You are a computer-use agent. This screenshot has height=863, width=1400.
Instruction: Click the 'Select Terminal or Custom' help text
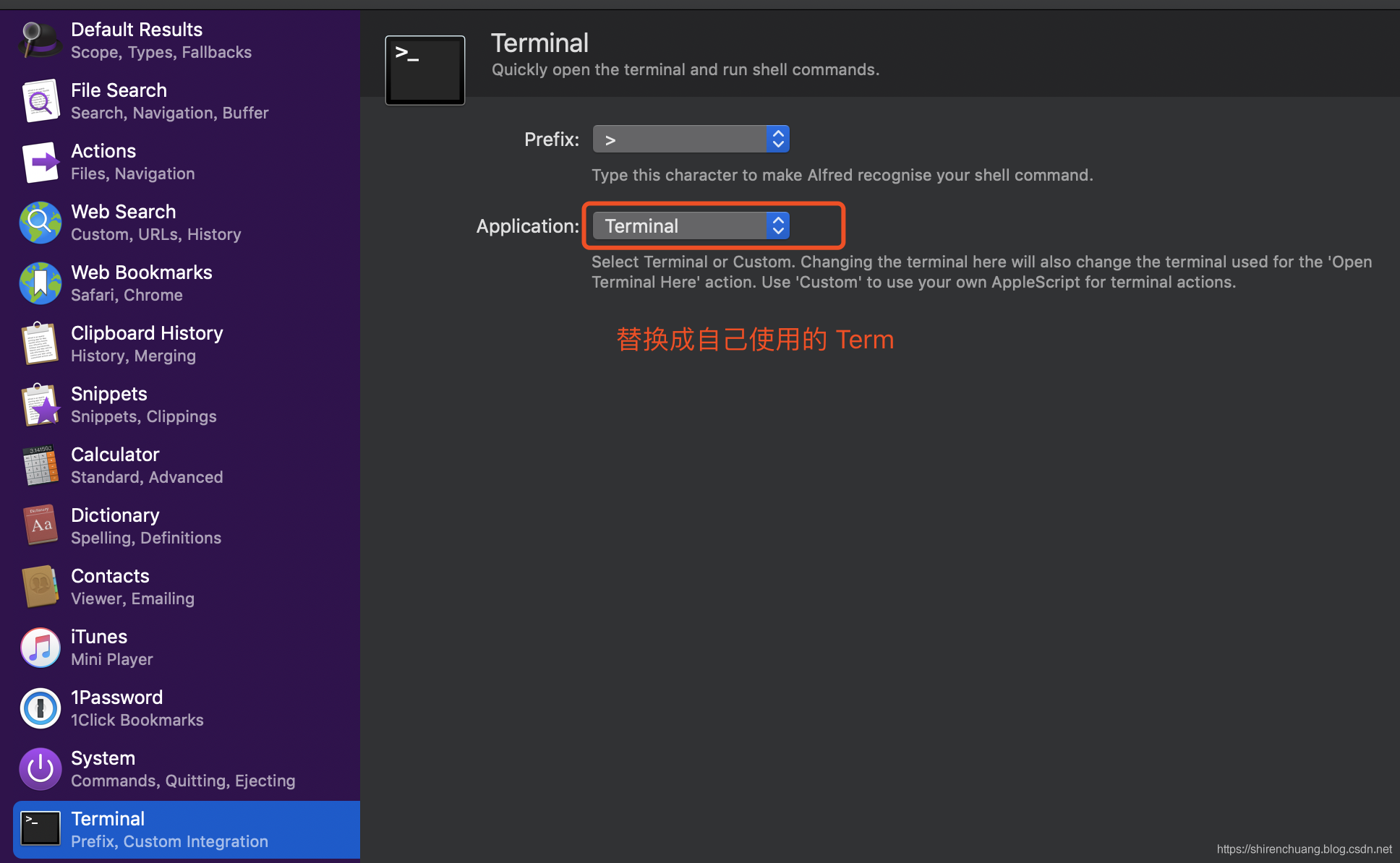982,272
